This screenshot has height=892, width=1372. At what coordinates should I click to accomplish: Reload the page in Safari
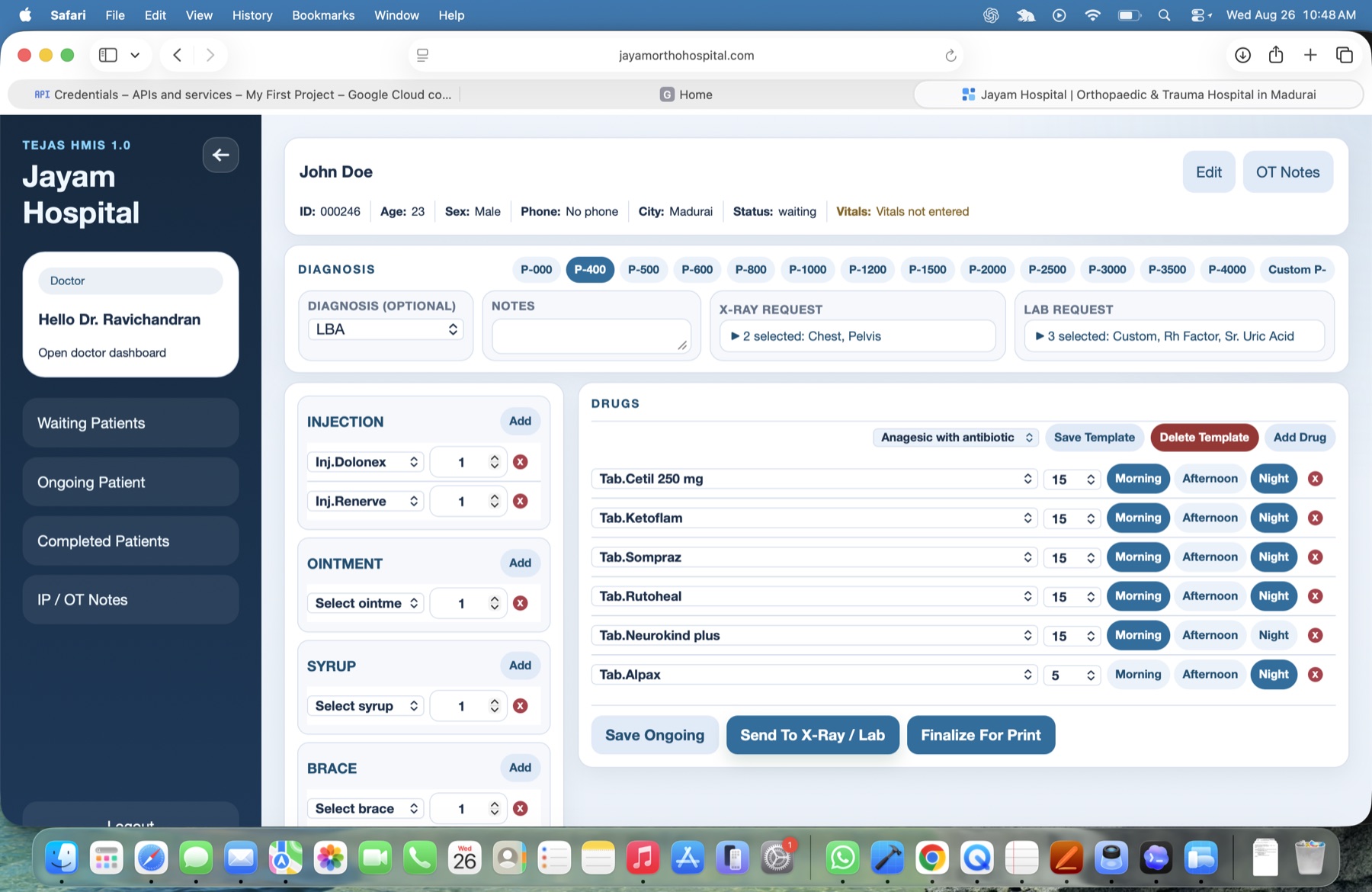pyautogui.click(x=950, y=56)
